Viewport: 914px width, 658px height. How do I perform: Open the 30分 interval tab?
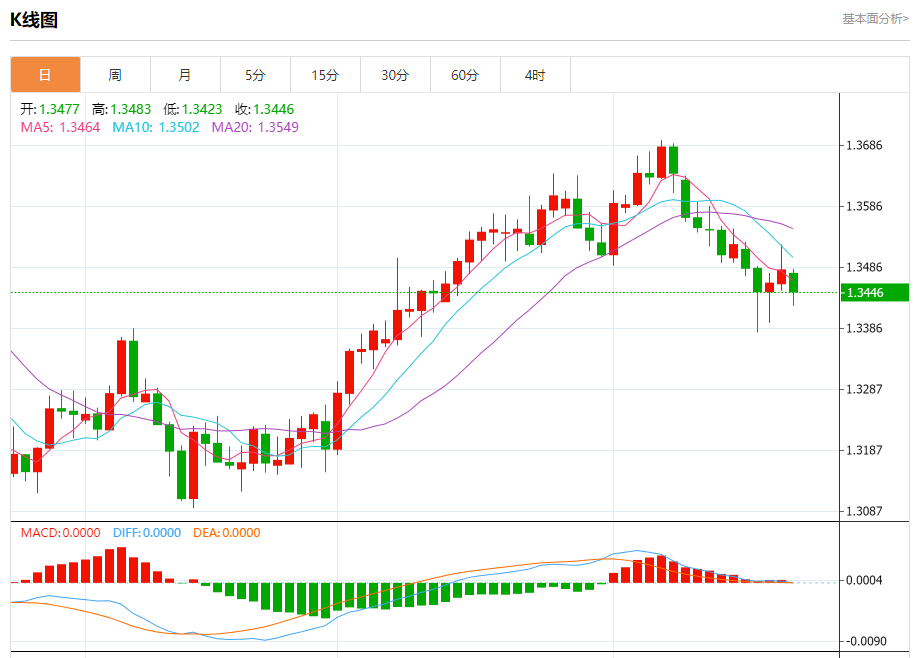[x=395, y=75]
